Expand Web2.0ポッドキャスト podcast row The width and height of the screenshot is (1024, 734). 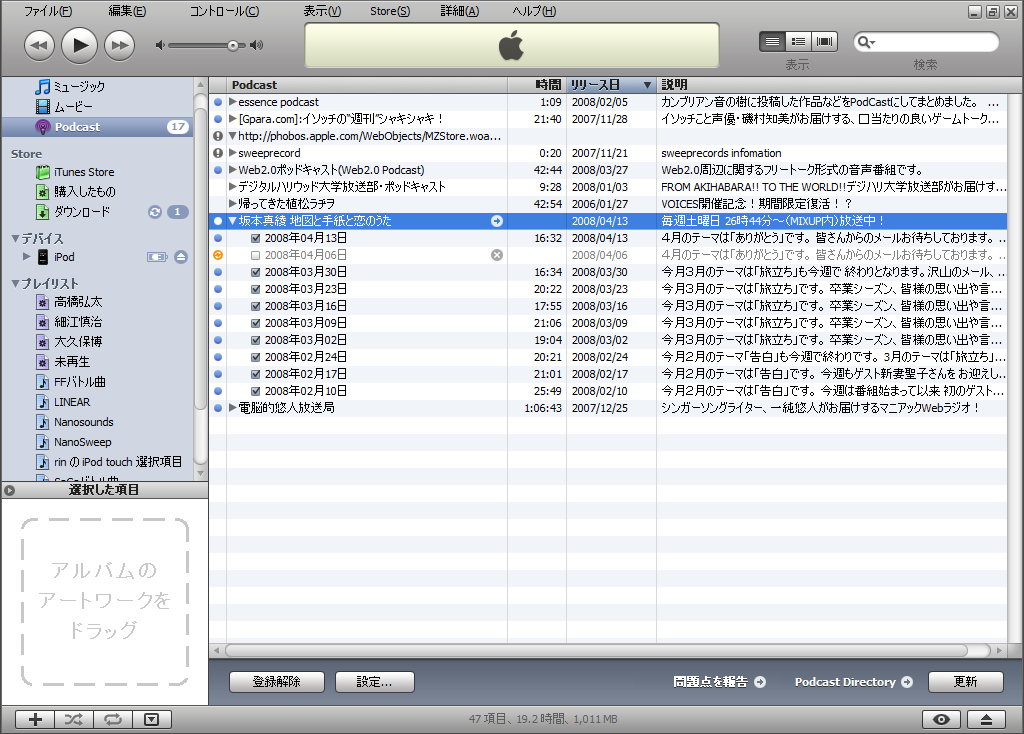(x=232, y=170)
